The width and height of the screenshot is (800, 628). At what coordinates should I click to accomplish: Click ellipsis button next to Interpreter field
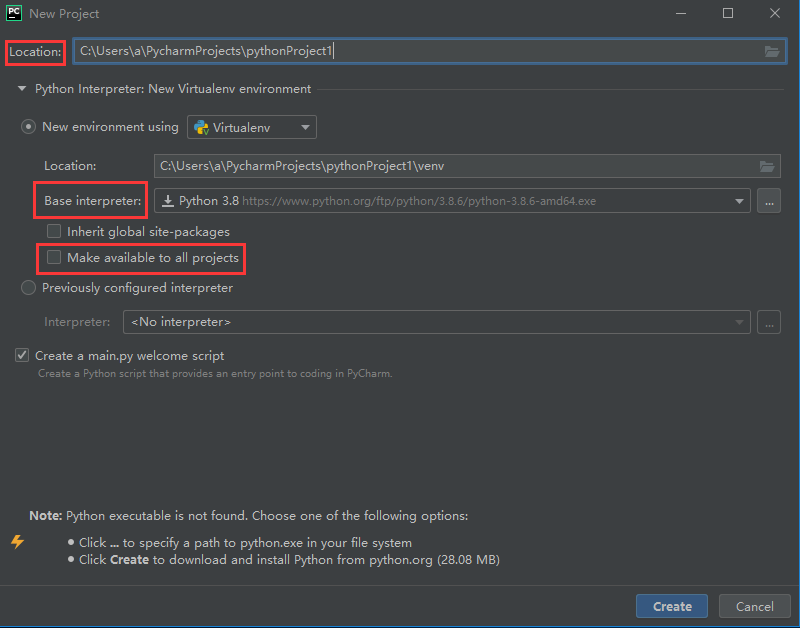pos(769,322)
